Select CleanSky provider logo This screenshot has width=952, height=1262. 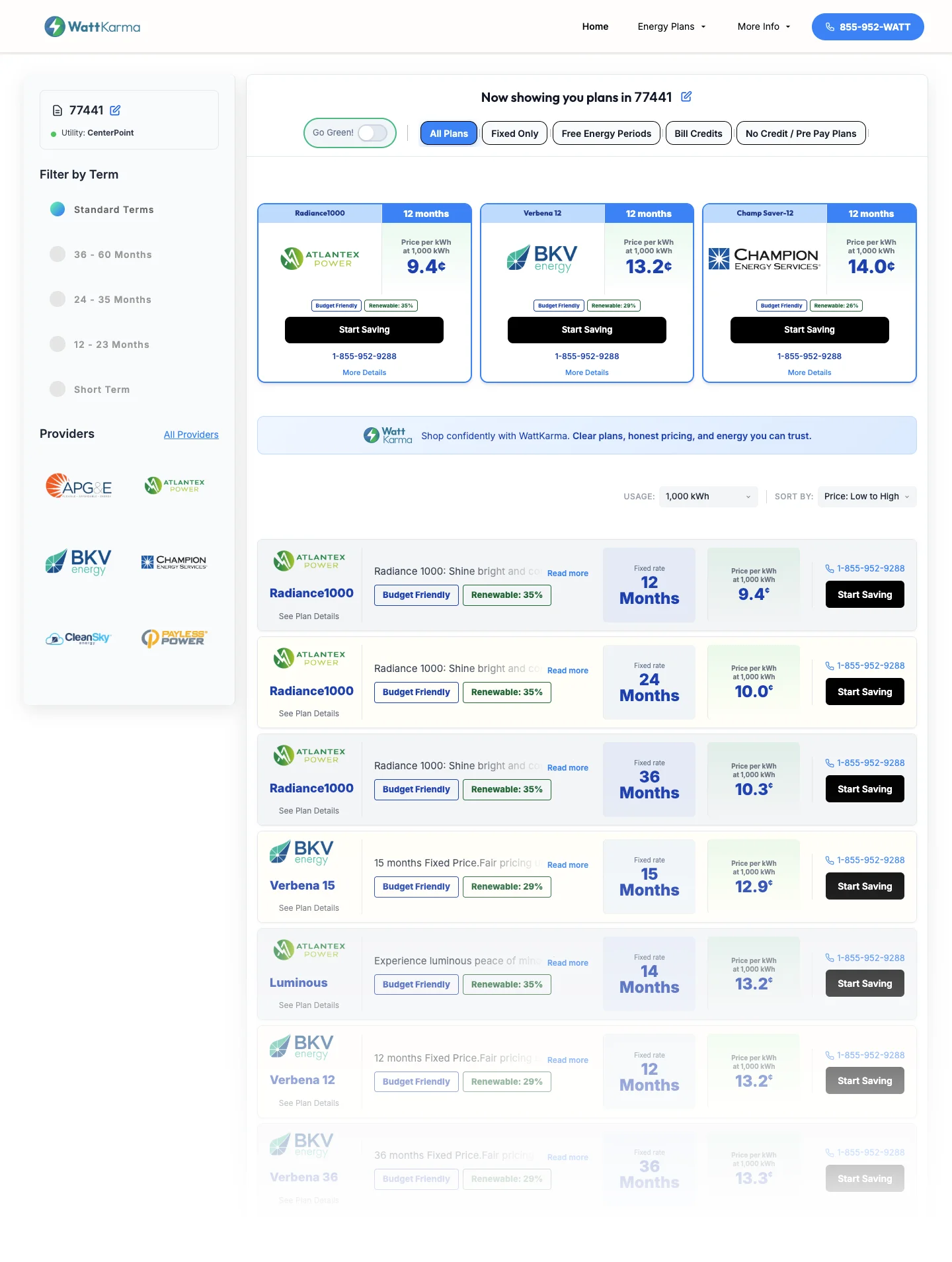(x=78, y=638)
